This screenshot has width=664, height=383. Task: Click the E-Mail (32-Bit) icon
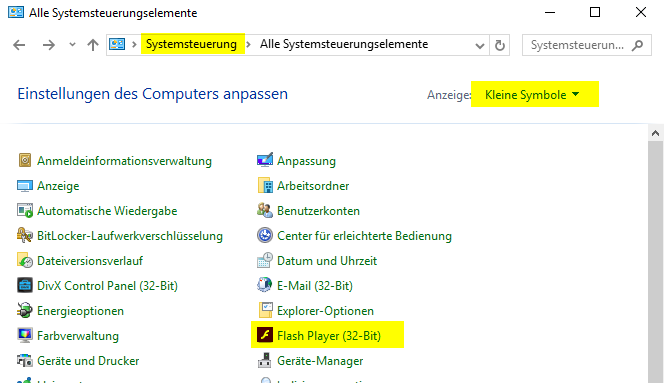click(x=265, y=286)
